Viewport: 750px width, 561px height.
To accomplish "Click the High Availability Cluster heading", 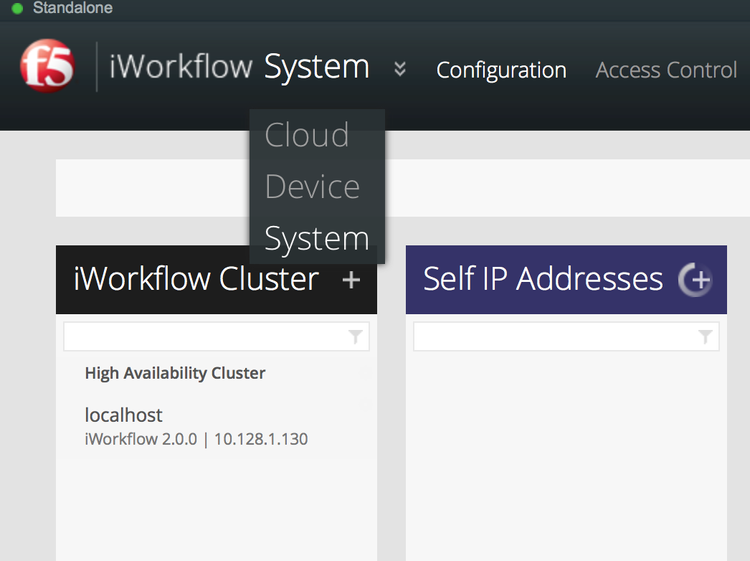I will coord(175,373).
